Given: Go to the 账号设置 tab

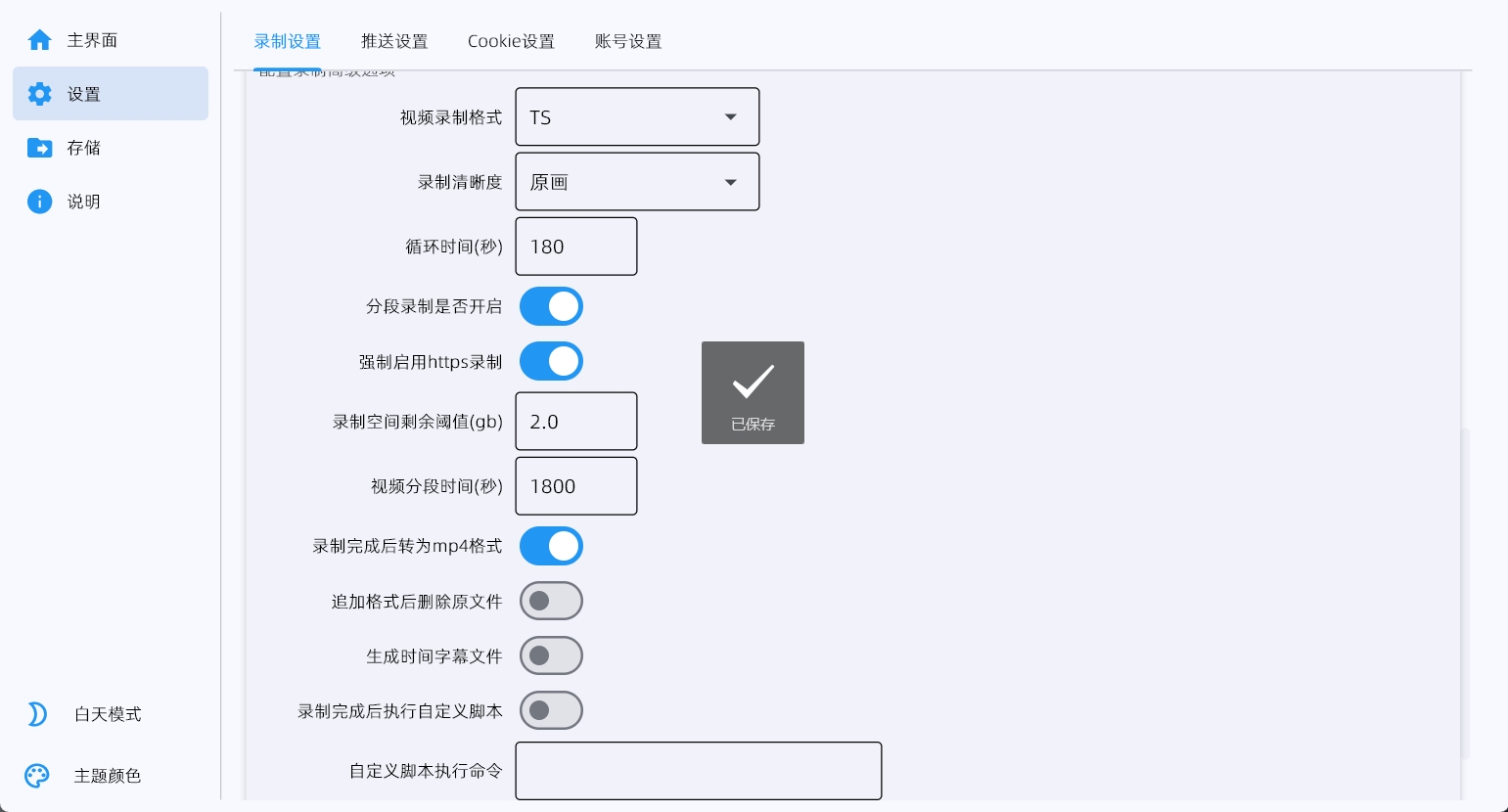Looking at the screenshot, I should [628, 41].
